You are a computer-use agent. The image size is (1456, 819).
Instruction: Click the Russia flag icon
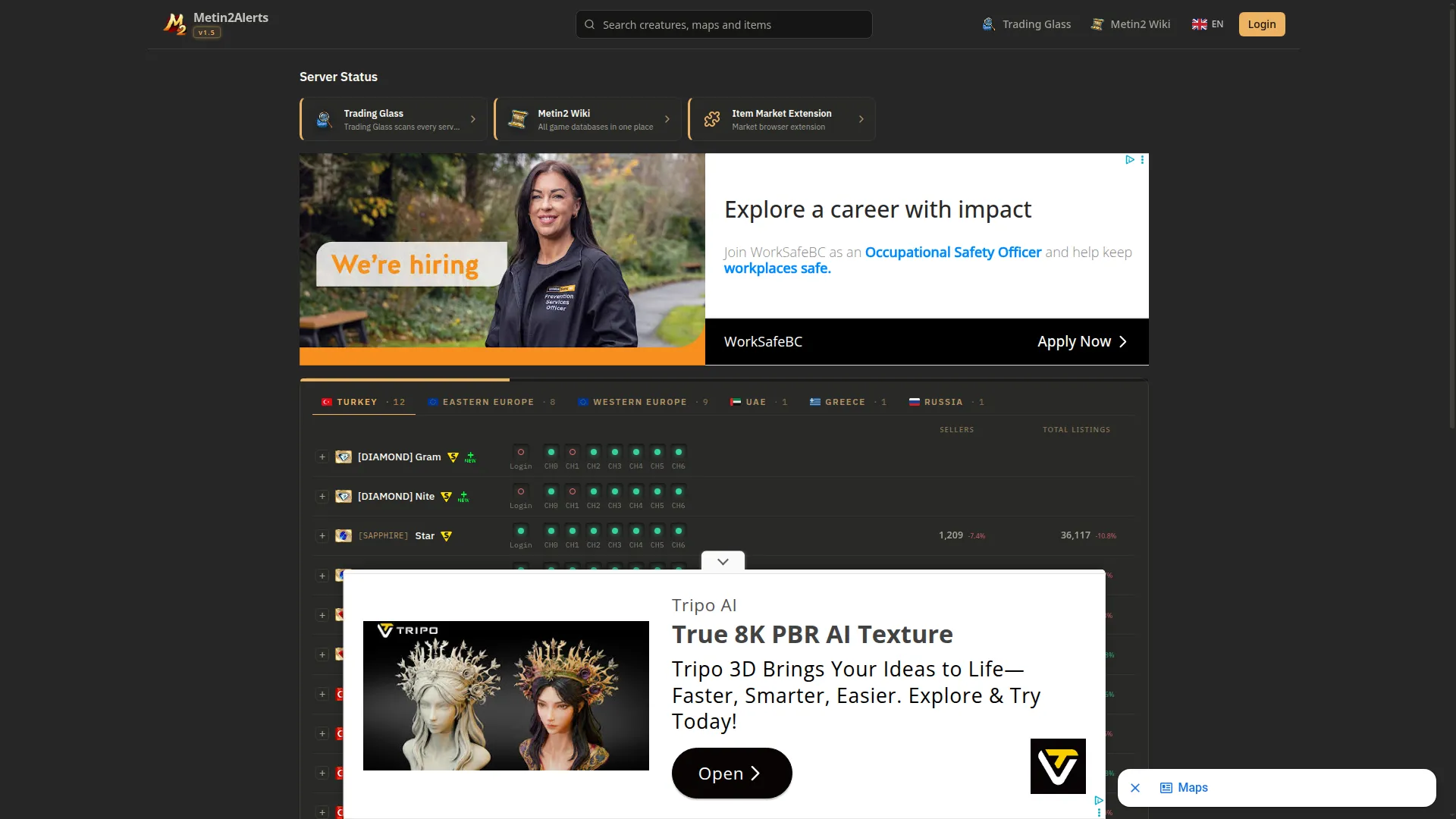[915, 402]
